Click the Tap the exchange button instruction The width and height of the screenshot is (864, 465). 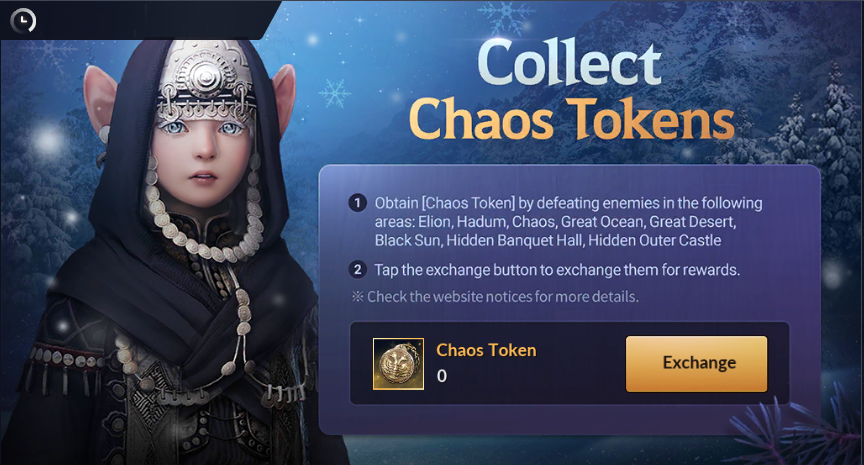557,270
